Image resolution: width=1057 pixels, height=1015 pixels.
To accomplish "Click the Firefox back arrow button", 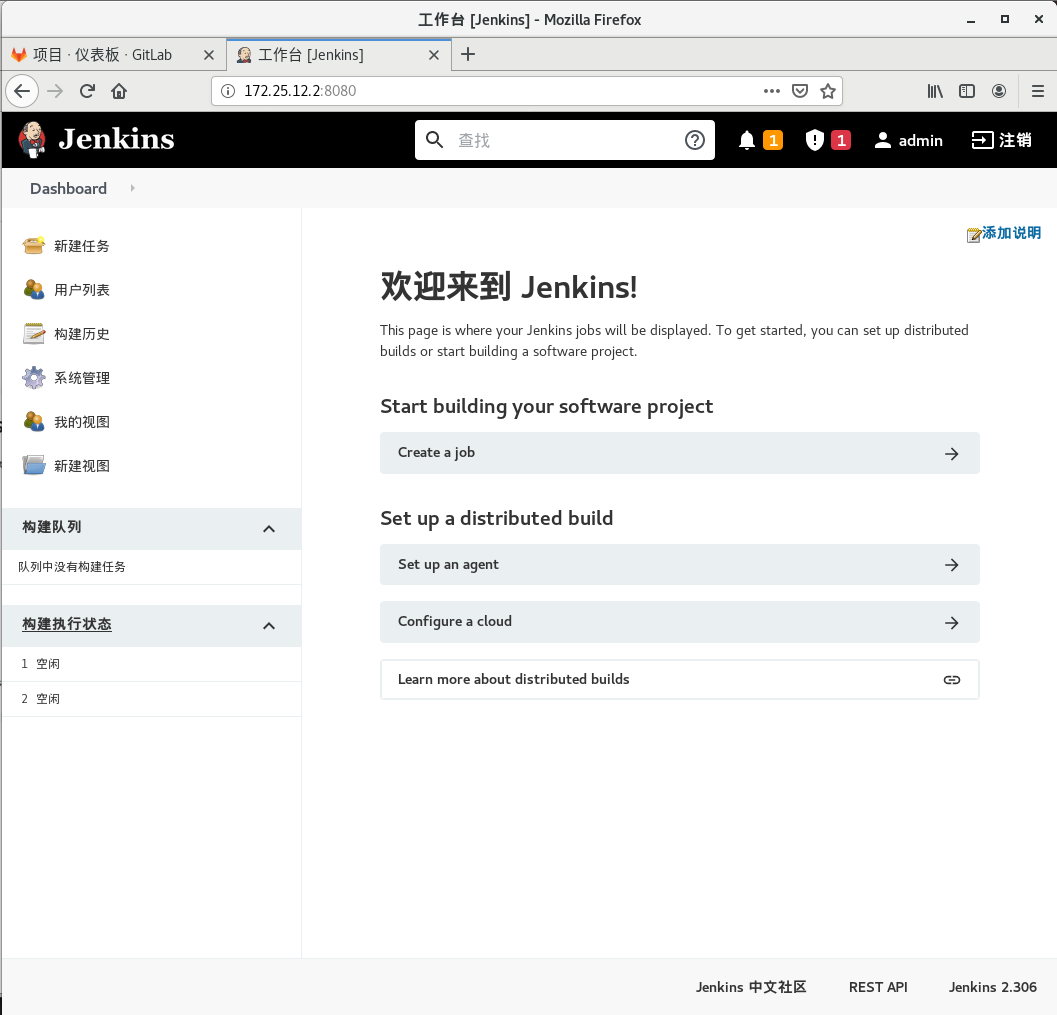I will (x=22, y=91).
